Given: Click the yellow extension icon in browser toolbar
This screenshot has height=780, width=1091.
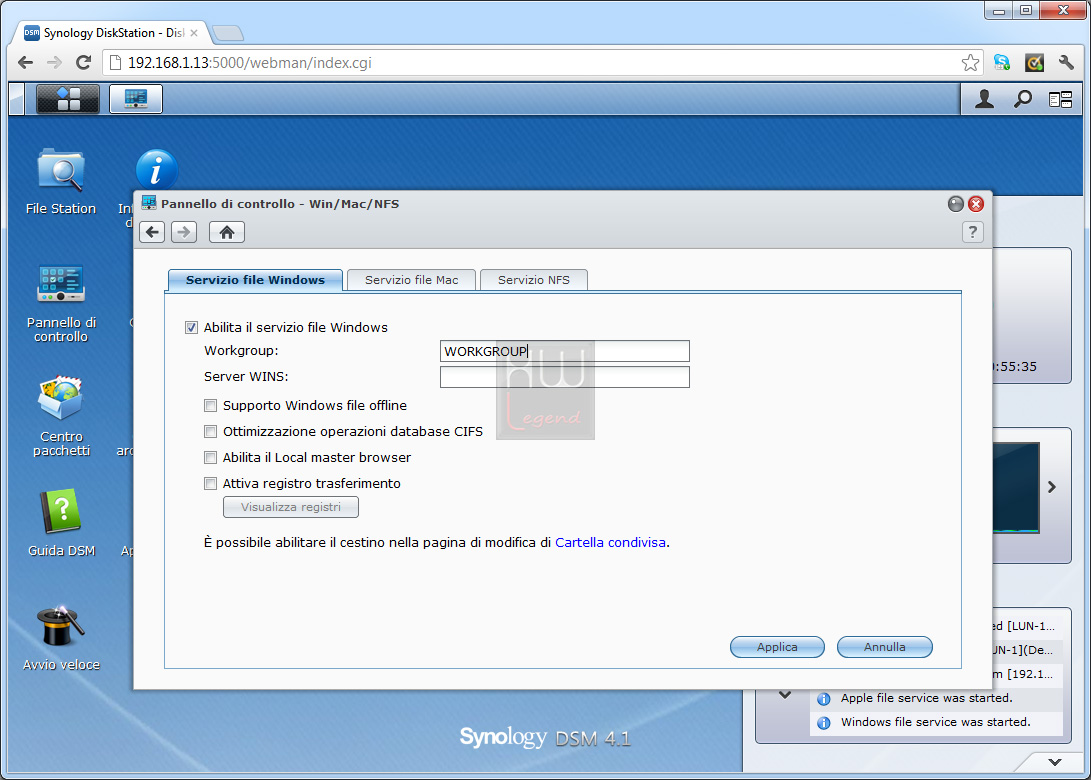Looking at the screenshot, I should click(x=1034, y=63).
